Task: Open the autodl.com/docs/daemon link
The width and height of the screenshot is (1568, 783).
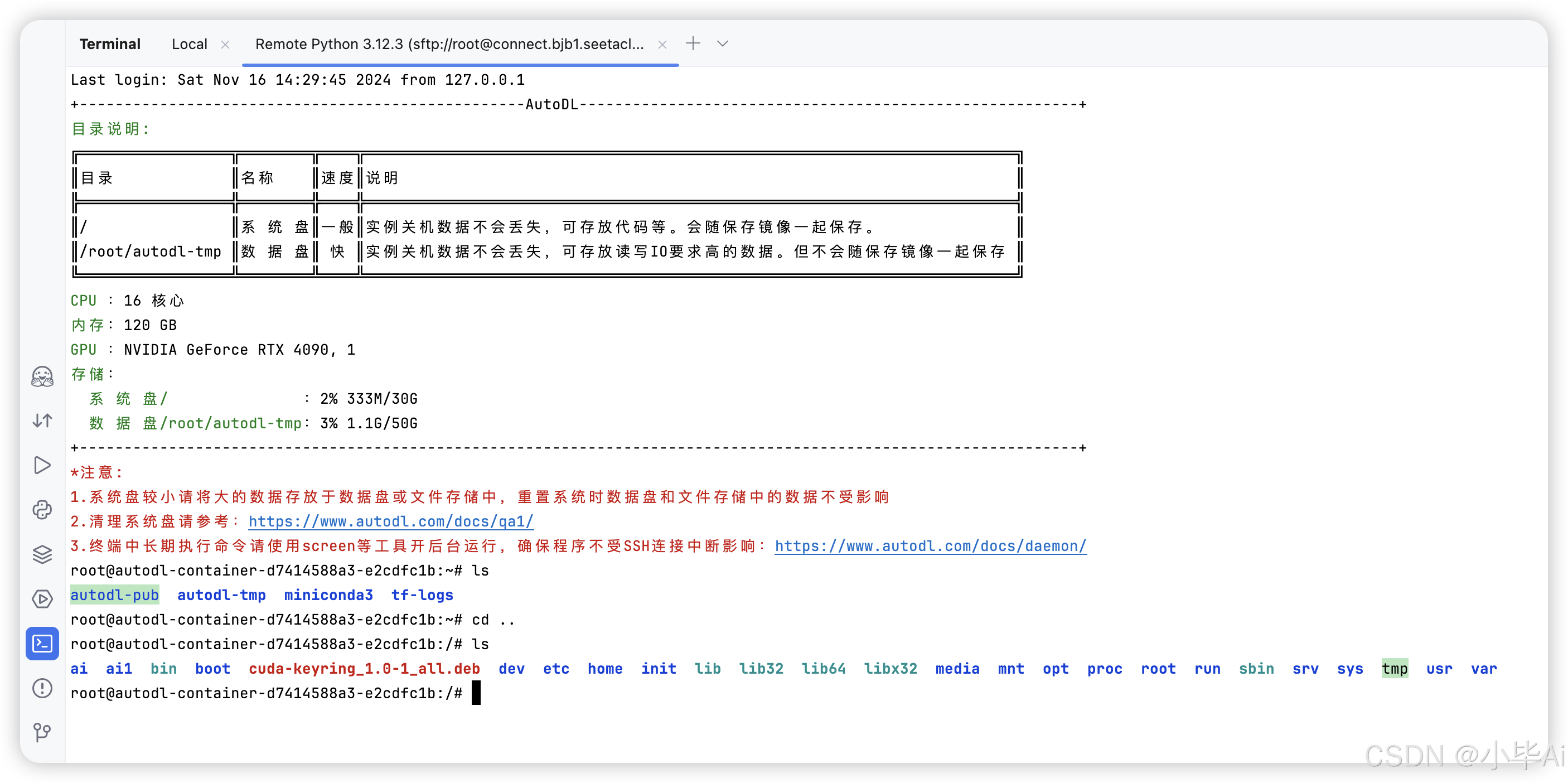Action: (930, 546)
